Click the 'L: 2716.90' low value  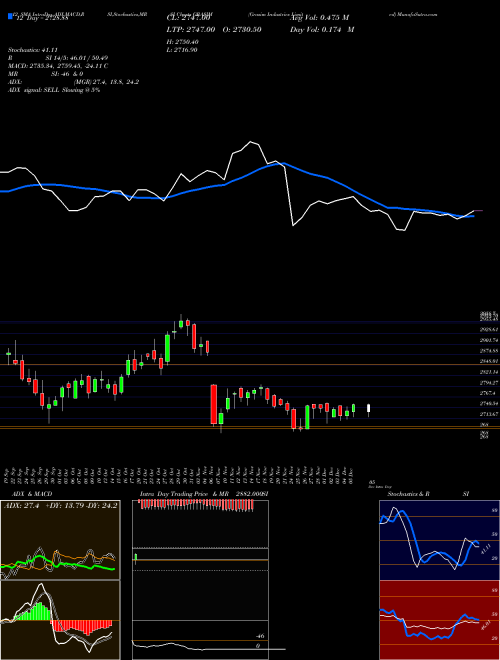[183, 50]
